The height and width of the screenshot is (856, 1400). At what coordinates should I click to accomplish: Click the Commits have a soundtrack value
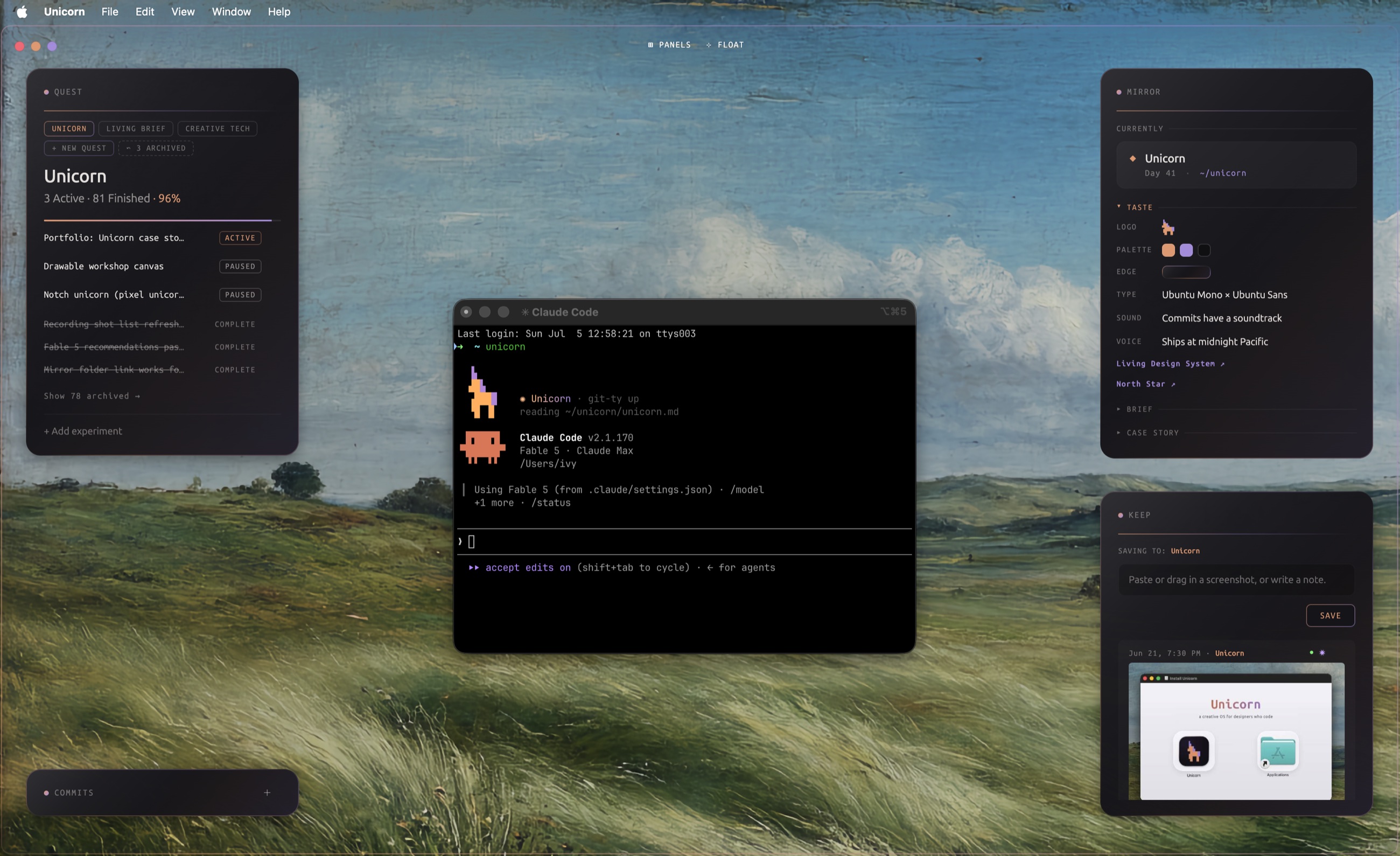pos(1222,318)
